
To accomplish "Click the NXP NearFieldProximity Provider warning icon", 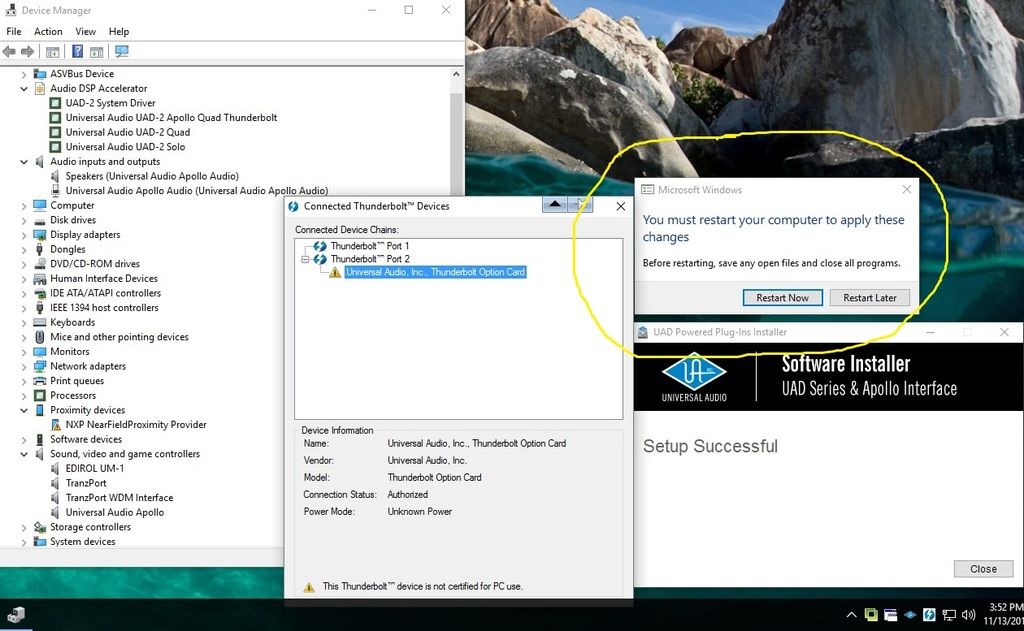I will pos(57,425).
